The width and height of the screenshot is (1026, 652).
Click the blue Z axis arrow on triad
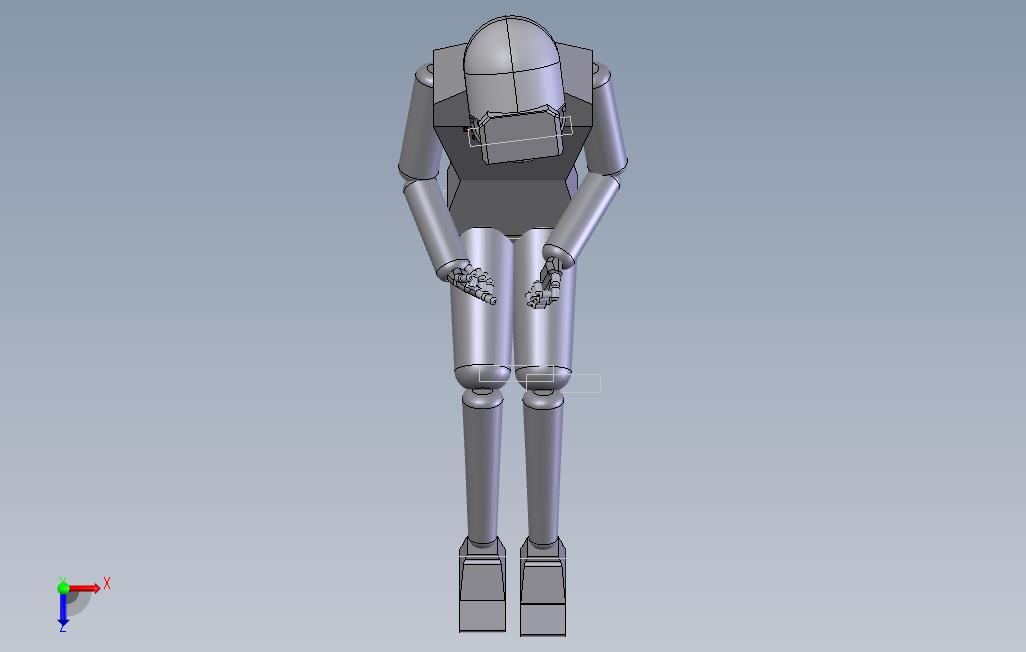point(63,609)
